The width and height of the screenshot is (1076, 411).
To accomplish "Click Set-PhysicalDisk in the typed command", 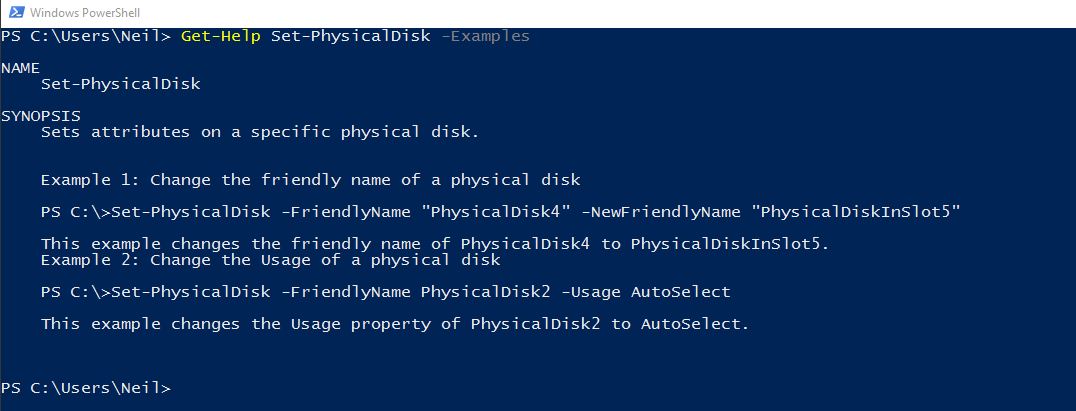I will click(350, 36).
